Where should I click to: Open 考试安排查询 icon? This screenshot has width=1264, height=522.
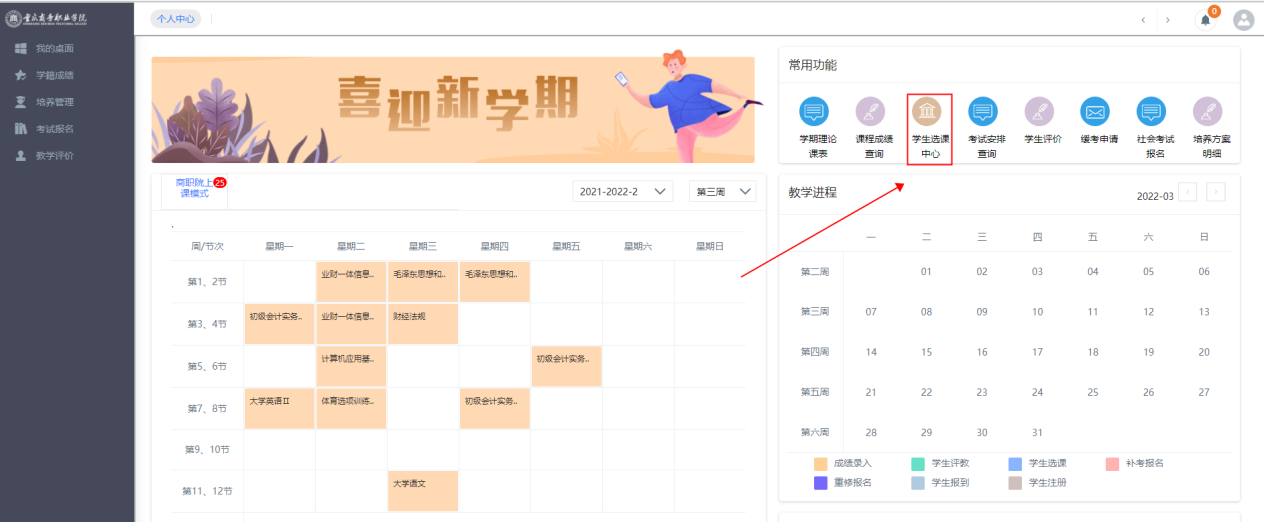click(x=986, y=112)
